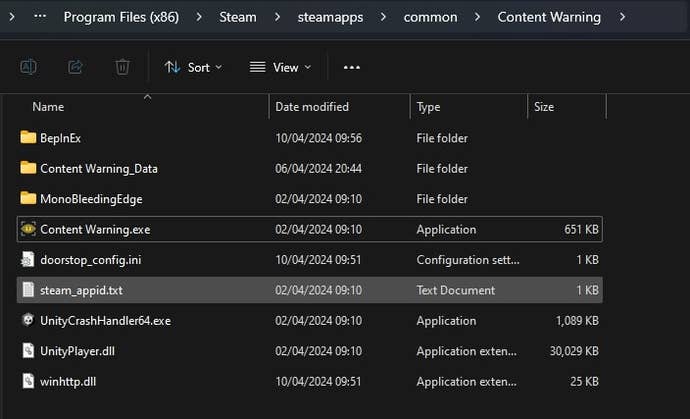Select the doorstop_config.ini file name
Image resolution: width=690 pixels, height=419 pixels.
pos(91,260)
